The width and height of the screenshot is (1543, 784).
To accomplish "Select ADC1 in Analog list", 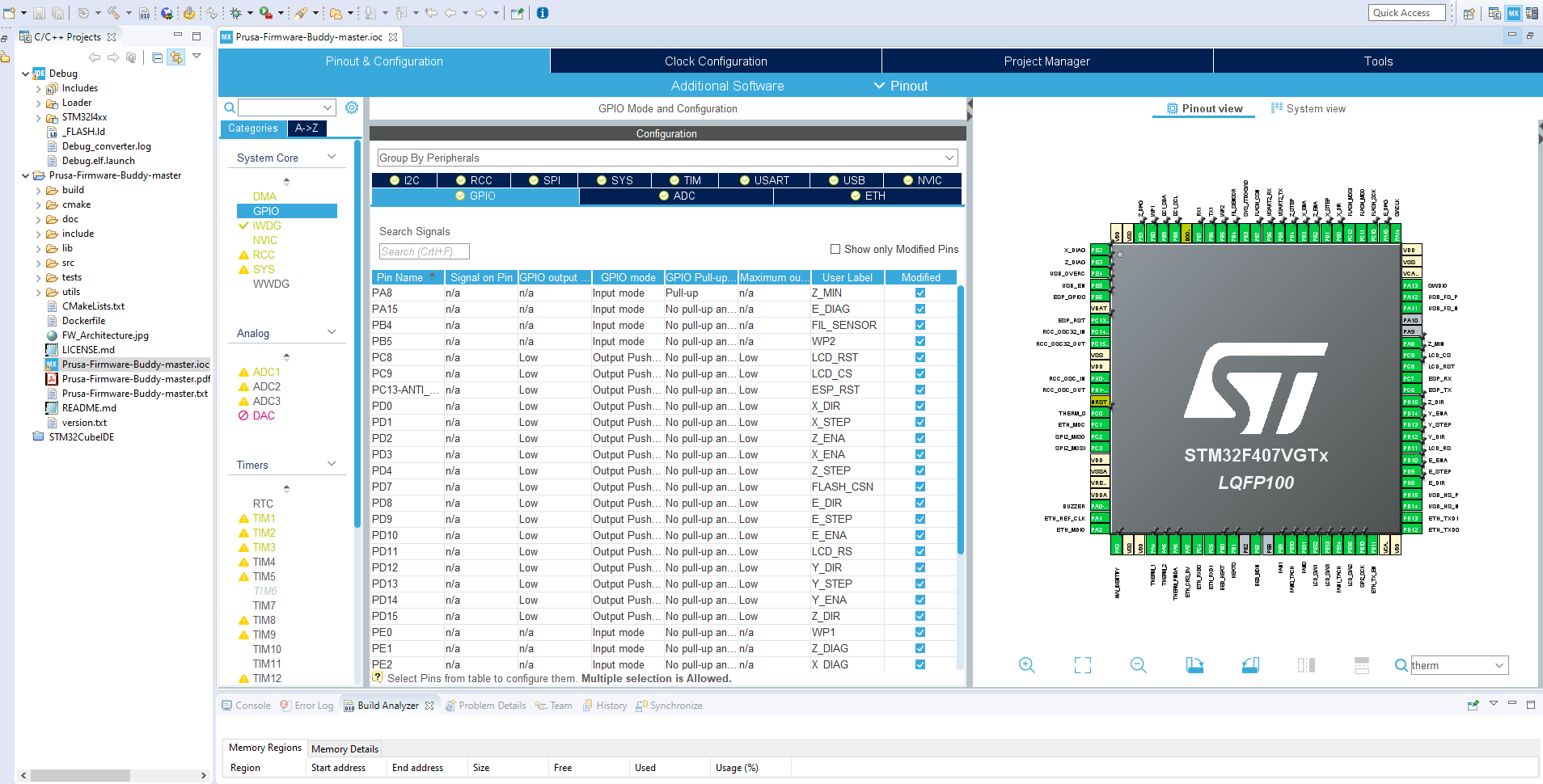I will 266,372.
